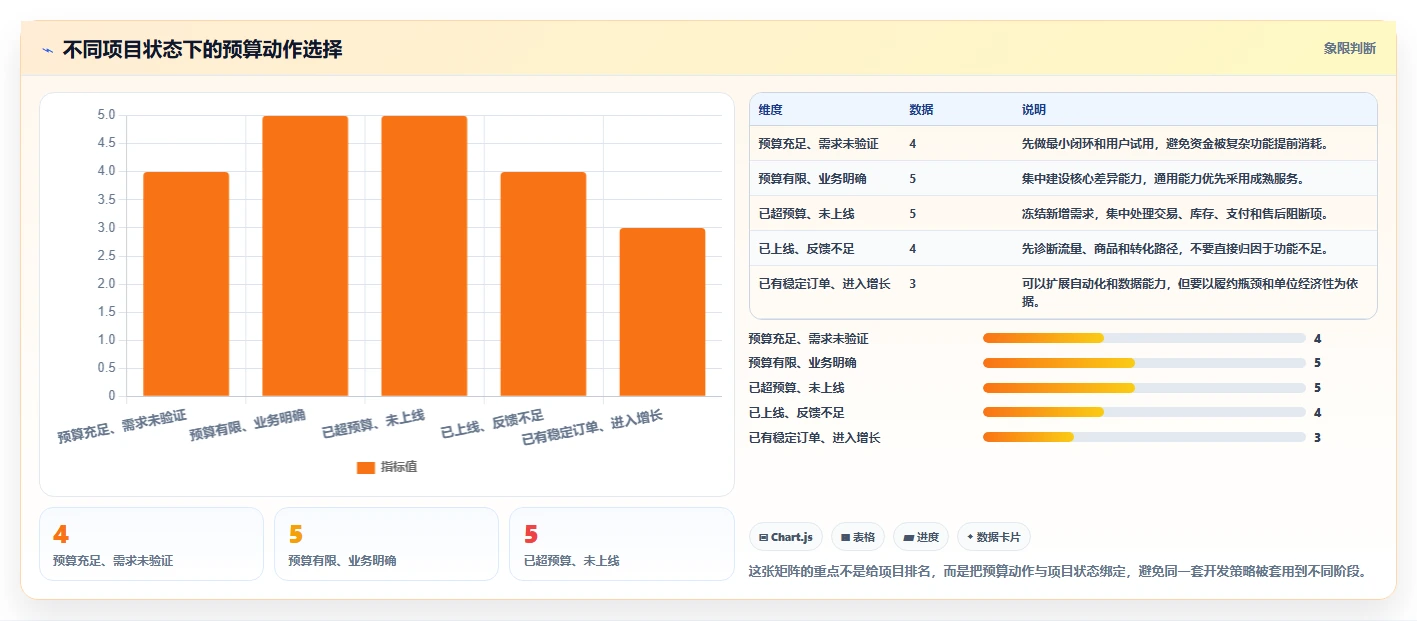Image resolution: width=1417 pixels, height=621 pixels.
Task: Click progress list label 已有稳定订单、进入增长
Action: (x=814, y=438)
